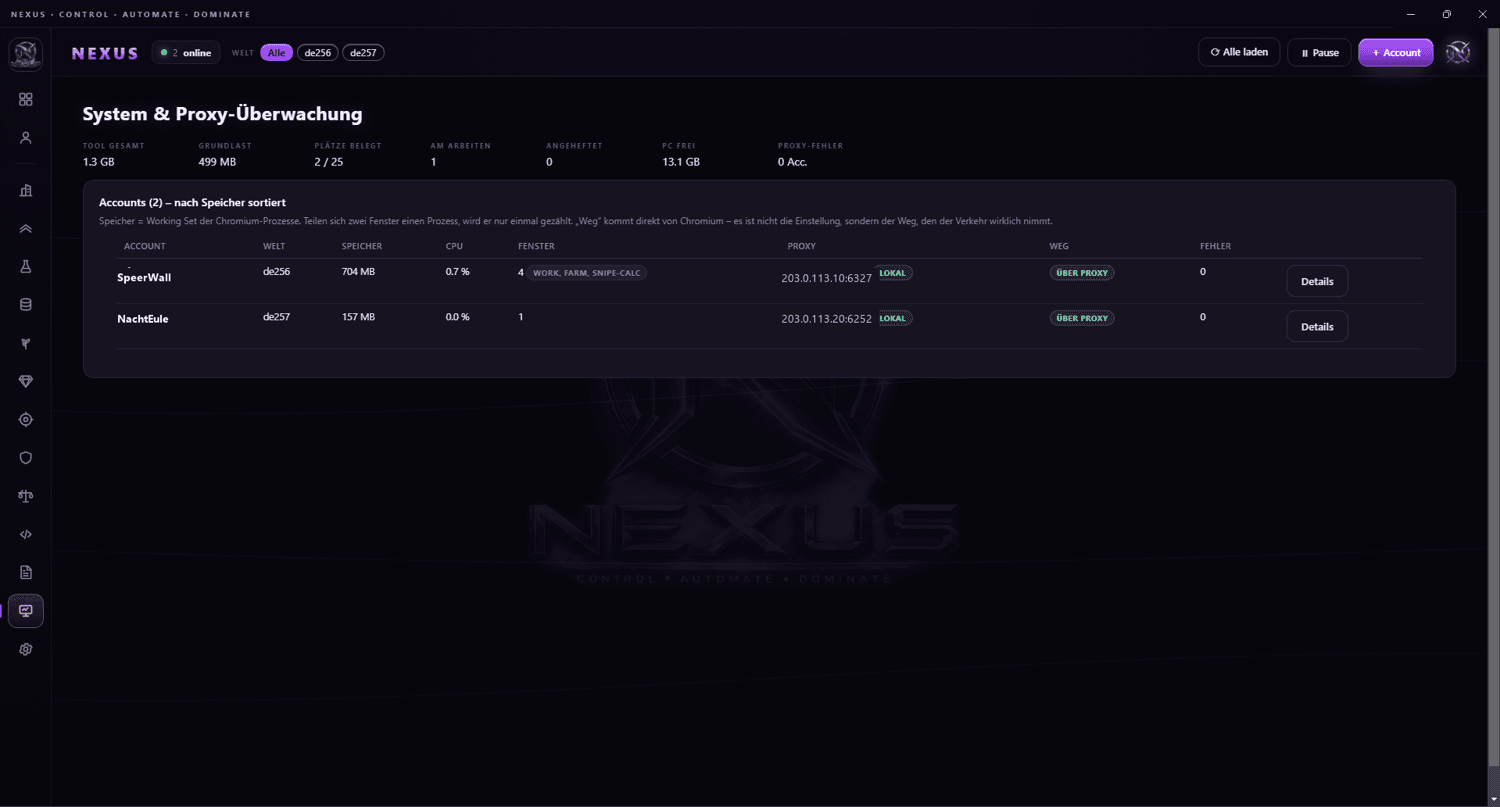Select the NachtEule account name
Screen dimensions: 1500x807
tap(143, 319)
